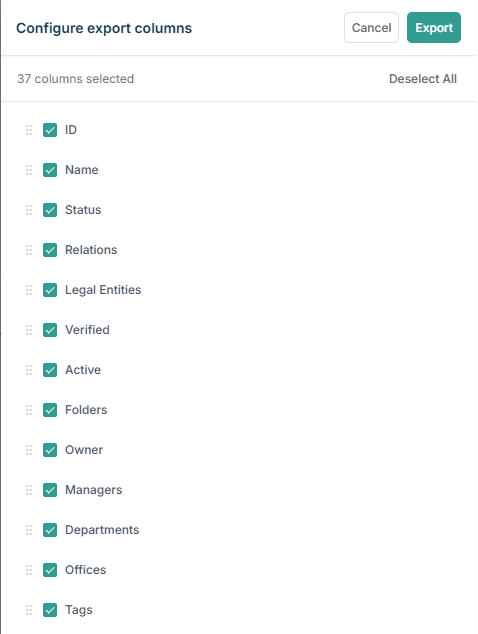The width and height of the screenshot is (478, 634).
Task: Click the Managers row grip icon
Action: [x=29, y=490]
